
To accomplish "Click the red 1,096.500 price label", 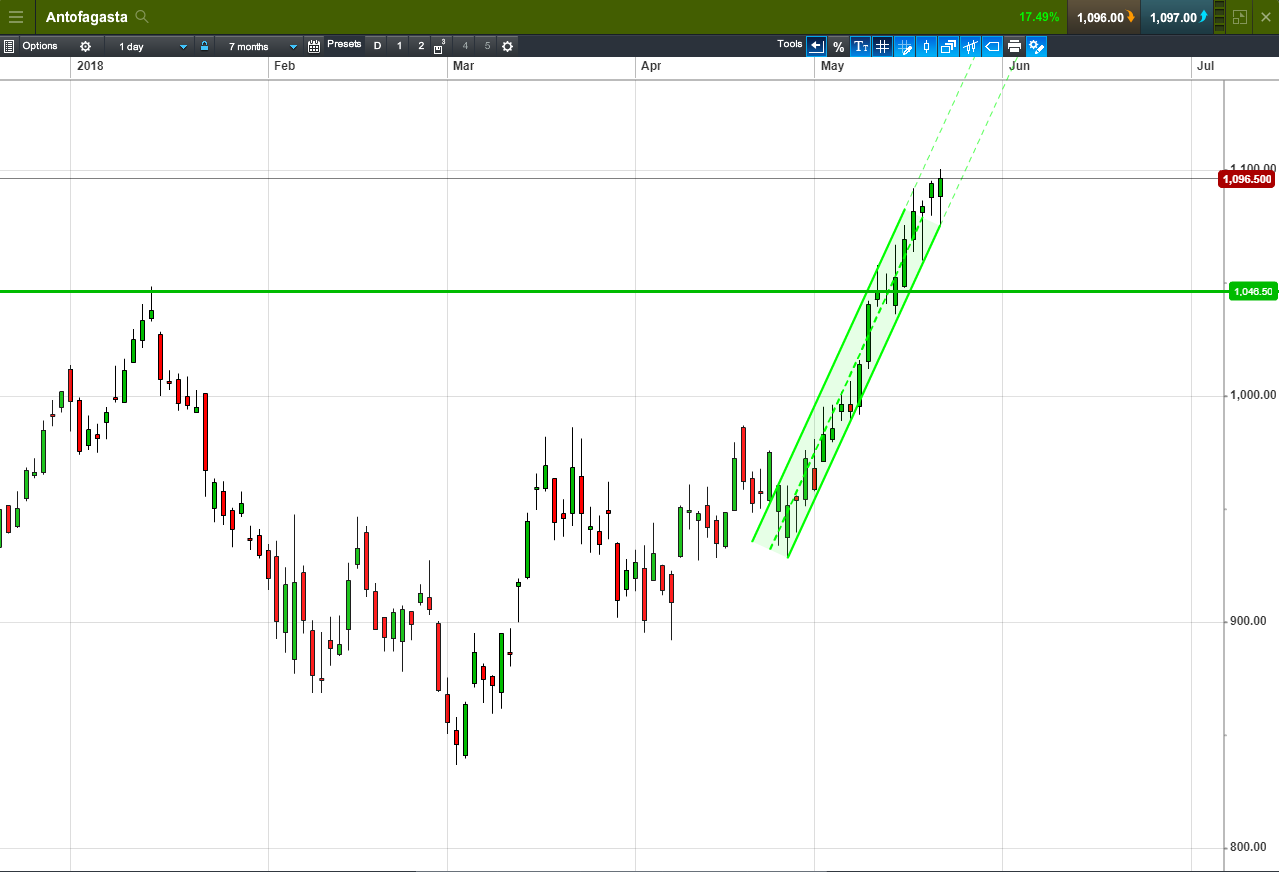I will [1246, 179].
